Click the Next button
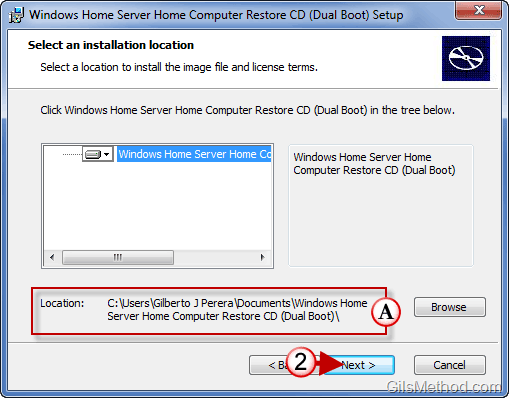Viewport: 509px width, 398px height. (358, 365)
